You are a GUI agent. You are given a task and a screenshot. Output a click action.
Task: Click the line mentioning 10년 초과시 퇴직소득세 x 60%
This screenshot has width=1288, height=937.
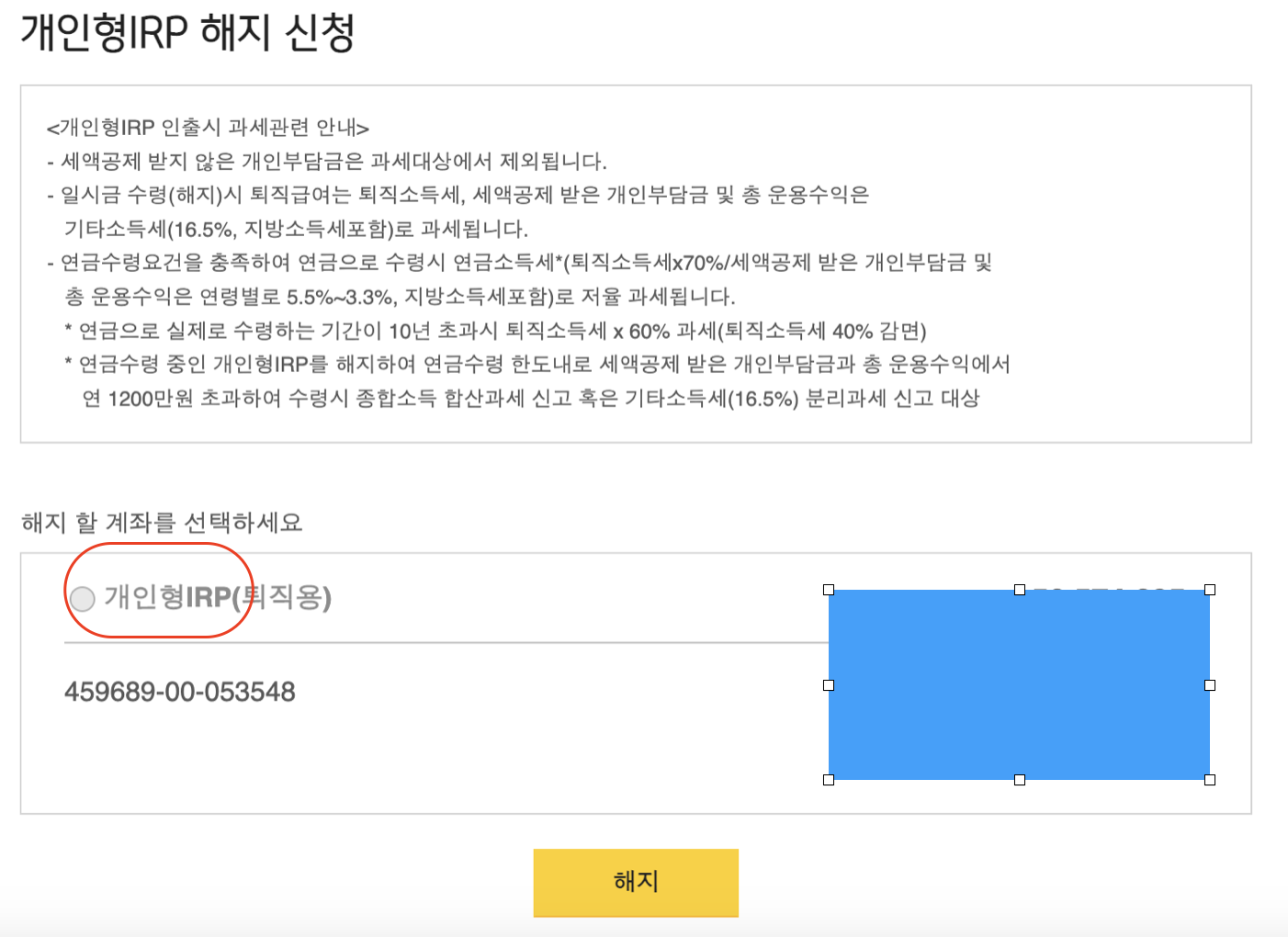(x=495, y=331)
